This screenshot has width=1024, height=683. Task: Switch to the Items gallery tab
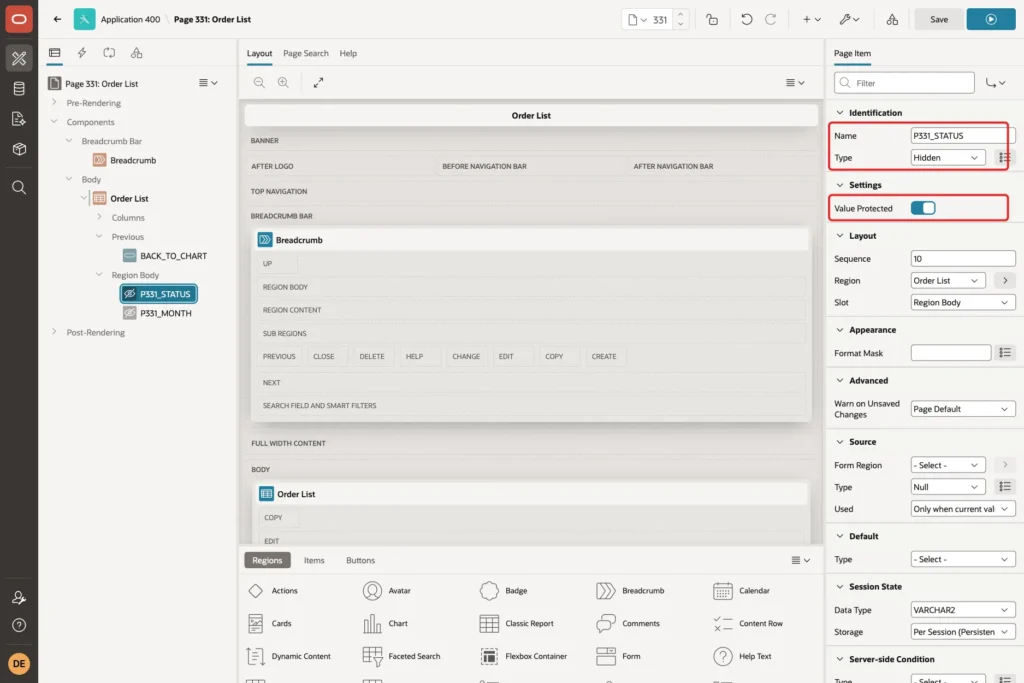coord(313,560)
